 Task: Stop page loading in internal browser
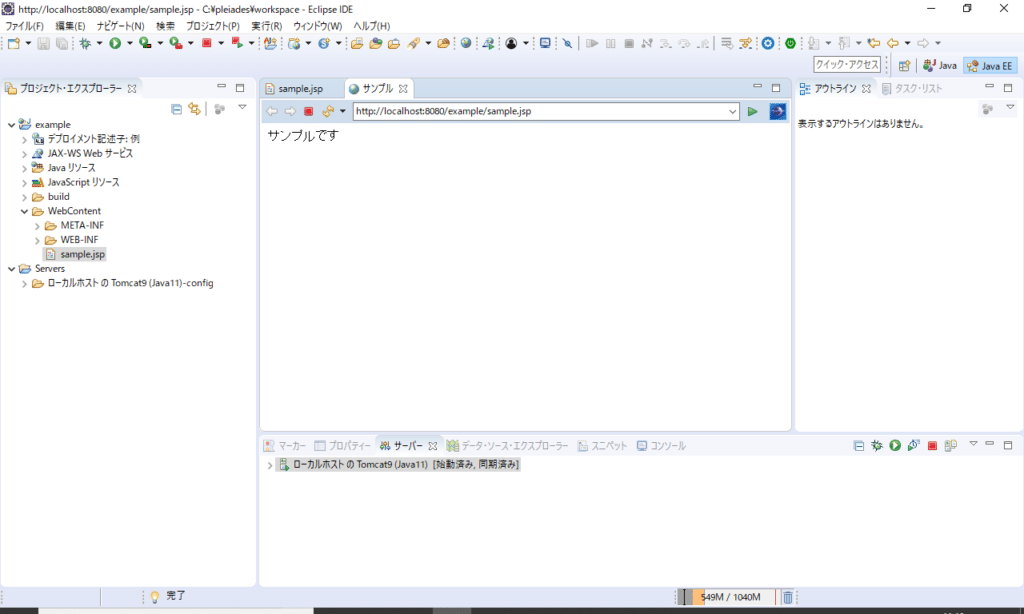tap(309, 111)
